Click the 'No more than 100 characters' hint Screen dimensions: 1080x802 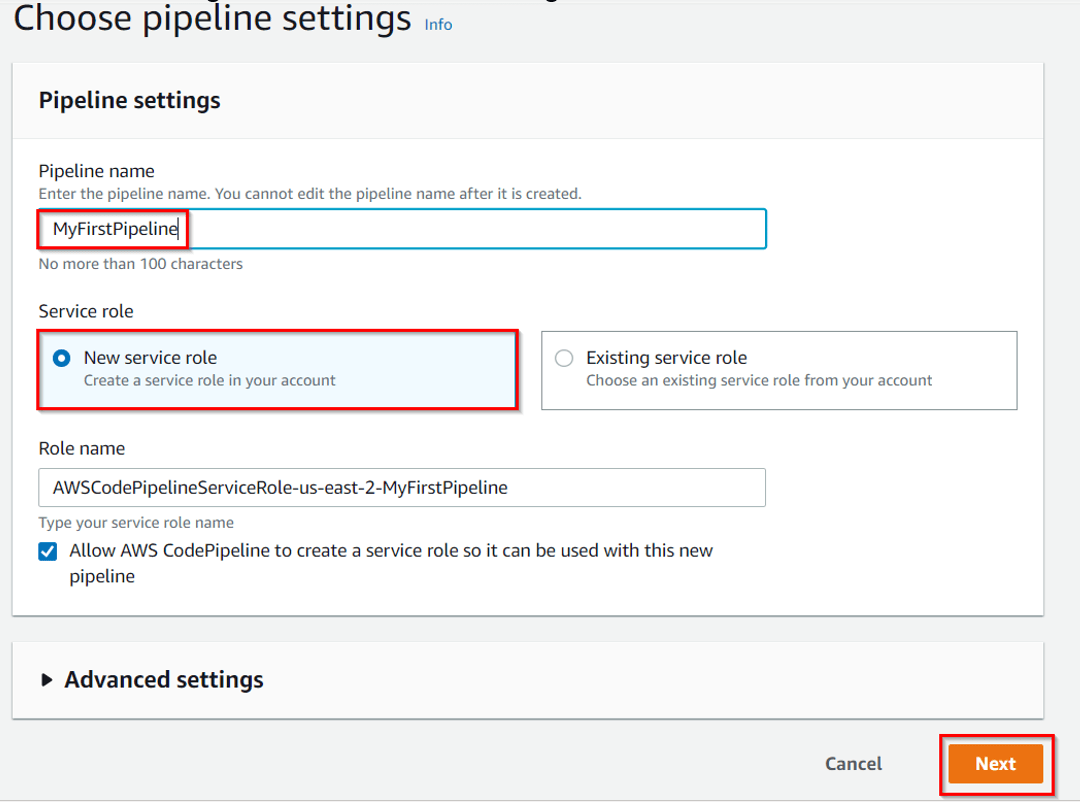point(140,264)
